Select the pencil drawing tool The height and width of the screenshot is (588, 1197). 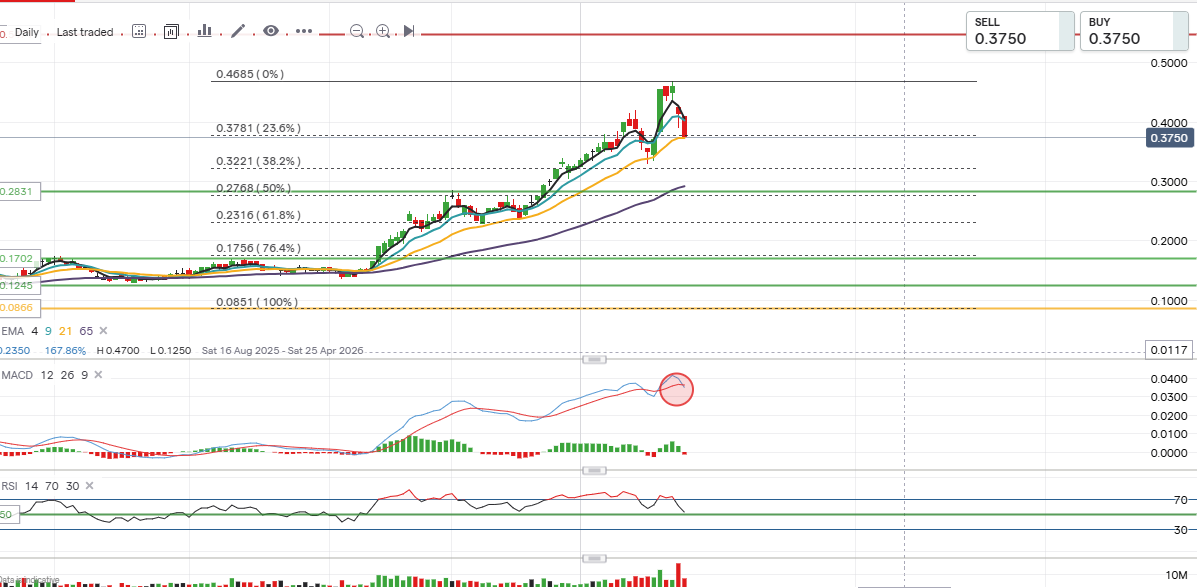pyautogui.click(x=238, y=32)
